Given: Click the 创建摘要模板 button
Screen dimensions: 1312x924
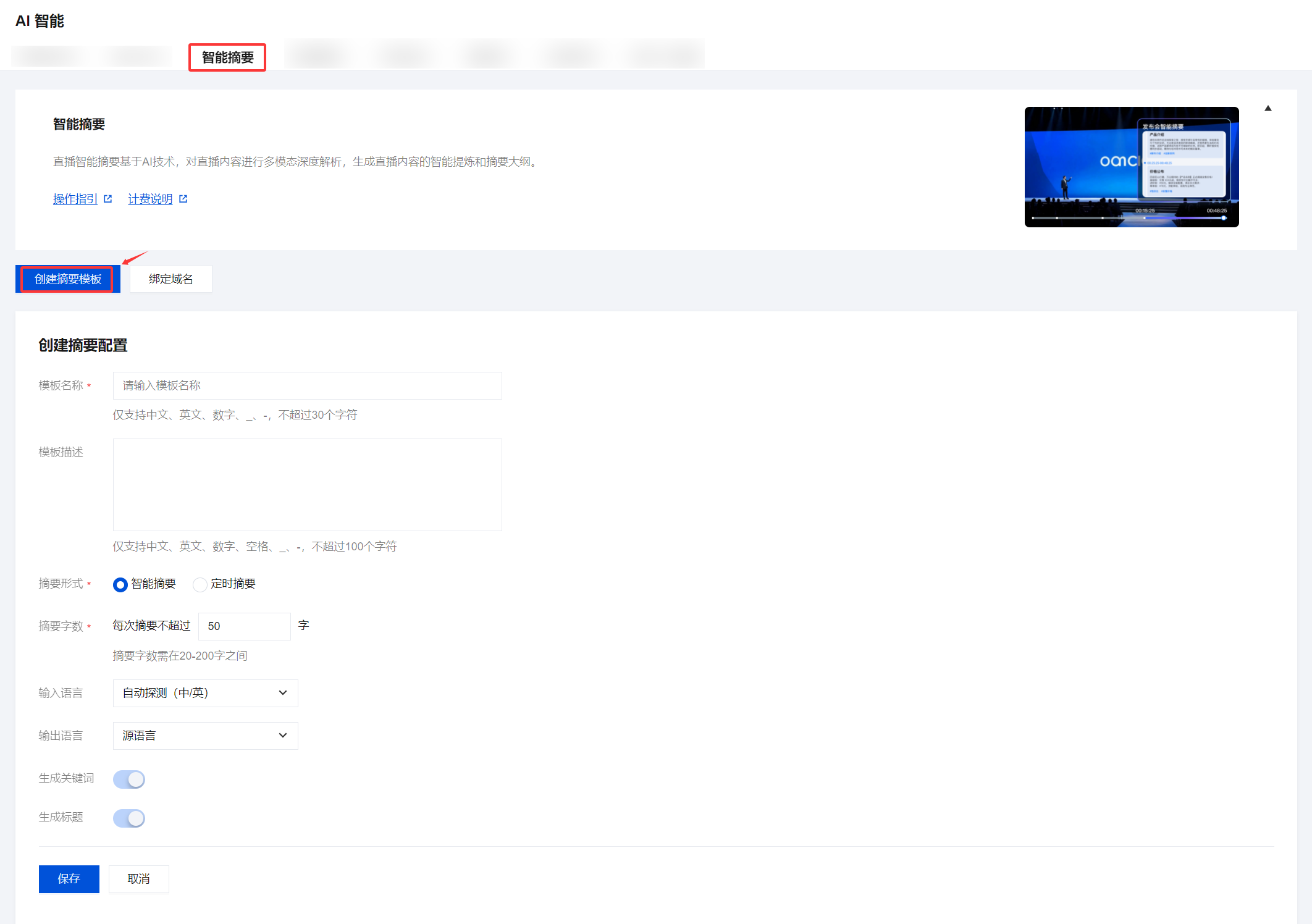Looking at the screenshot, I should tap(67, 279).
